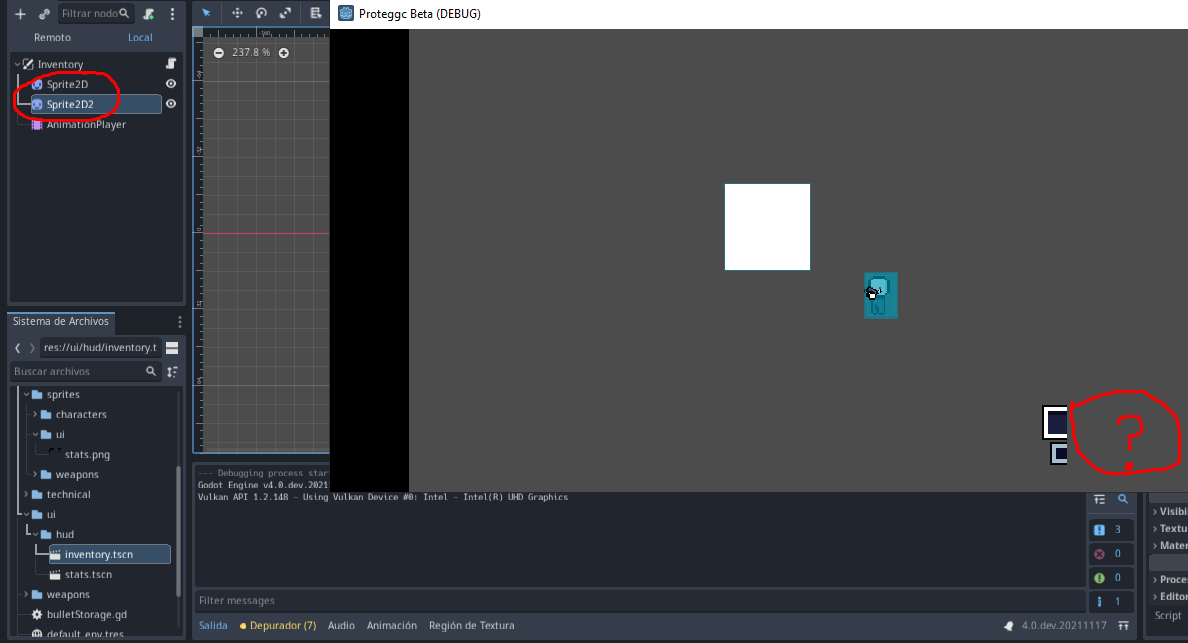Toggle visibility of Sprite2D node
This screenshot has height=643, width=1188.
point(171,84)
